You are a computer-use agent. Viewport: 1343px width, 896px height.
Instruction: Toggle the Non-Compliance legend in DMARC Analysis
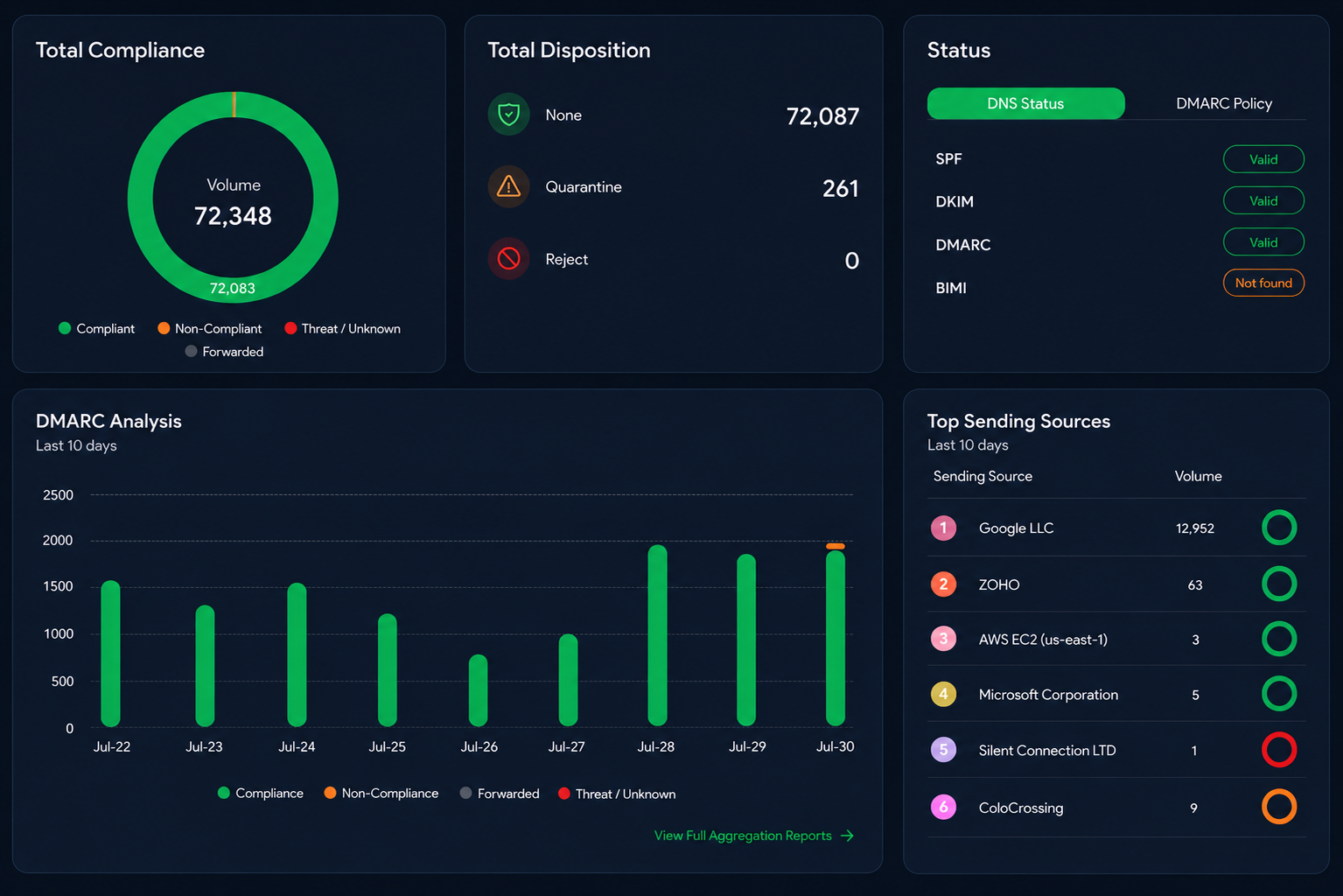click(381, 793)
